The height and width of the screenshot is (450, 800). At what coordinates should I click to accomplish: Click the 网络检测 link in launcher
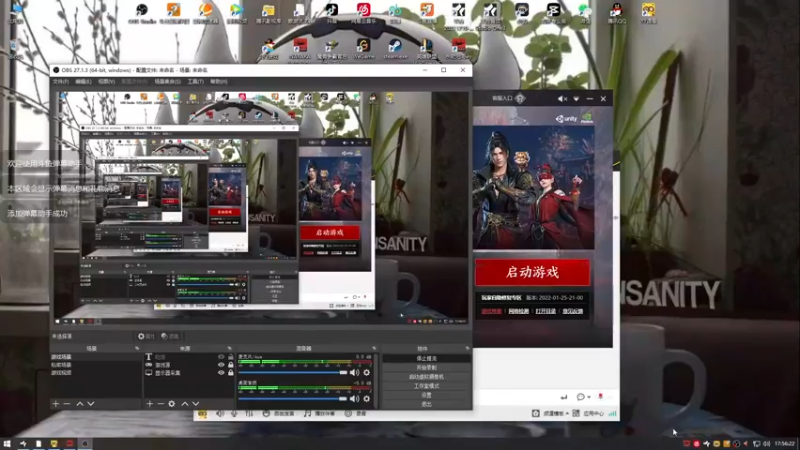[x=518, y=311]
